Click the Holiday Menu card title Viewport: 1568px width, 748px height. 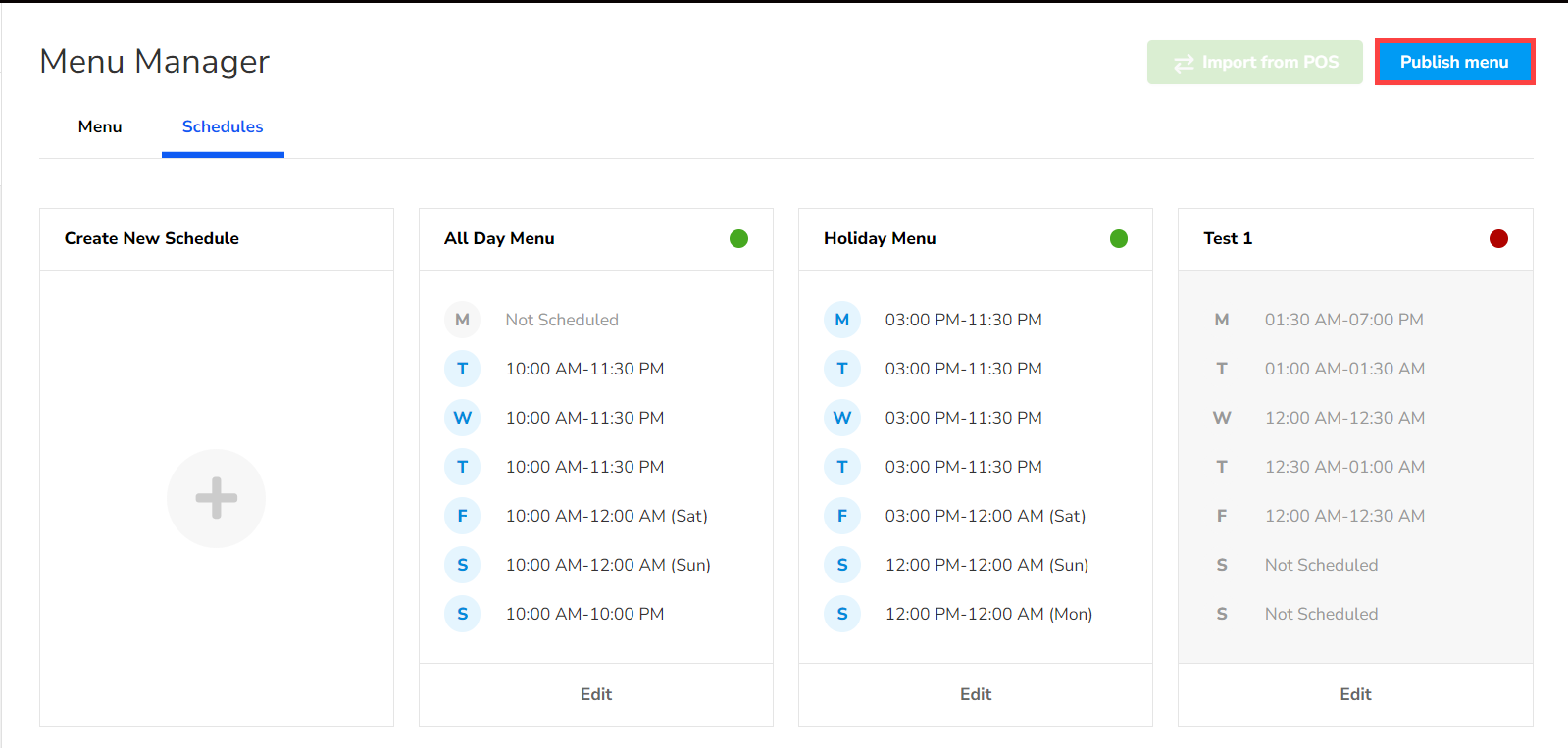pos(880,238)
